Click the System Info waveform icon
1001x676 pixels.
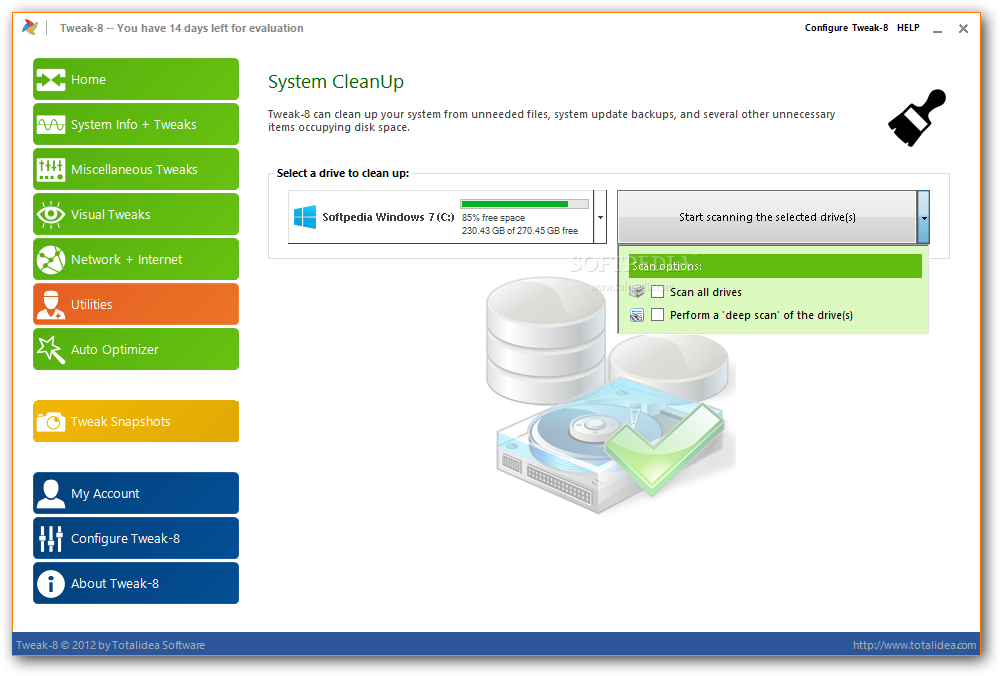50,124
